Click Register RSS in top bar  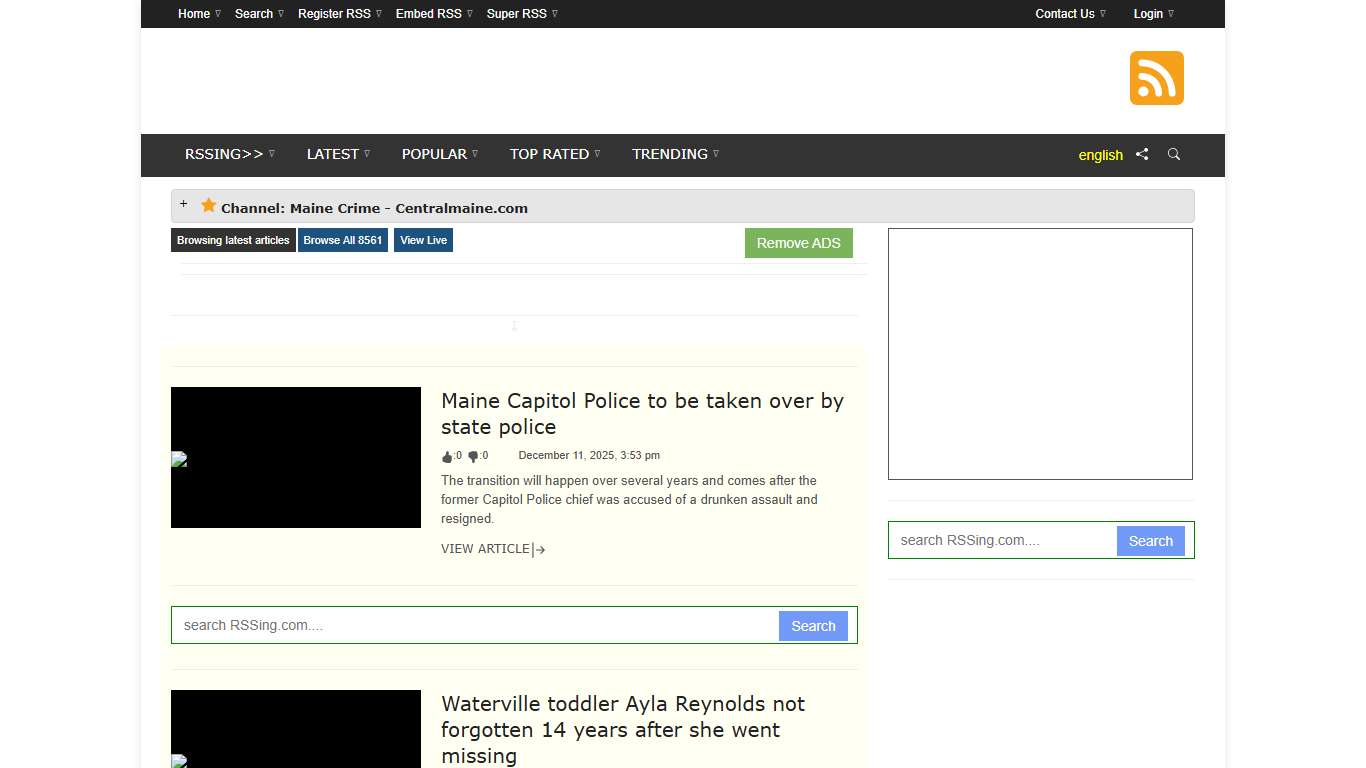tap(338, 14)
